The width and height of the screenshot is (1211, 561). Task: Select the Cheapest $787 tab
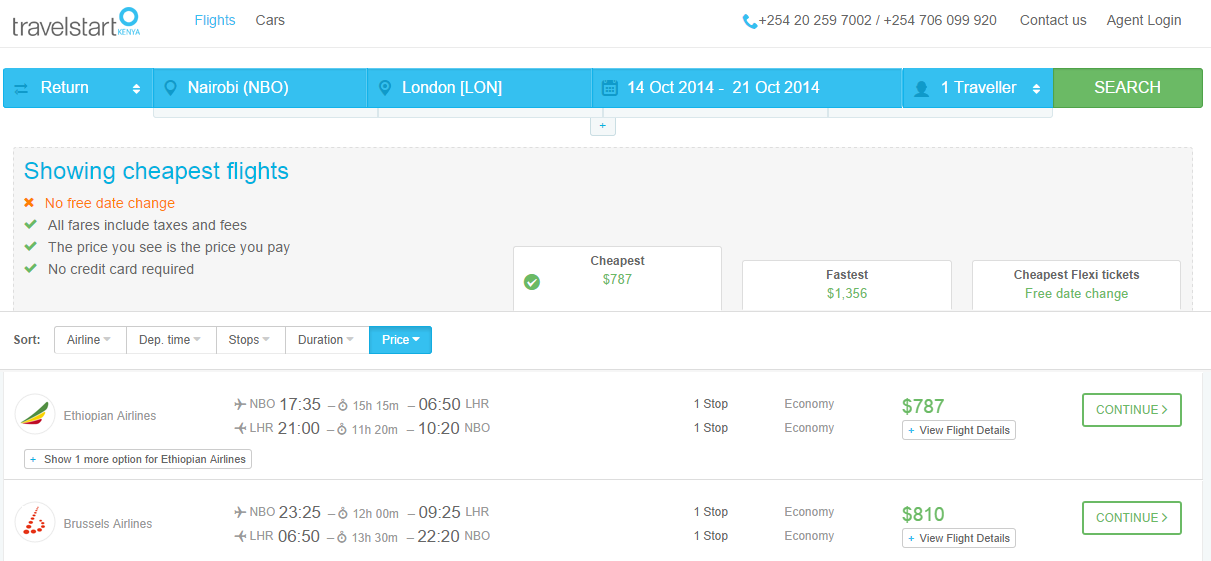[617, 278]
